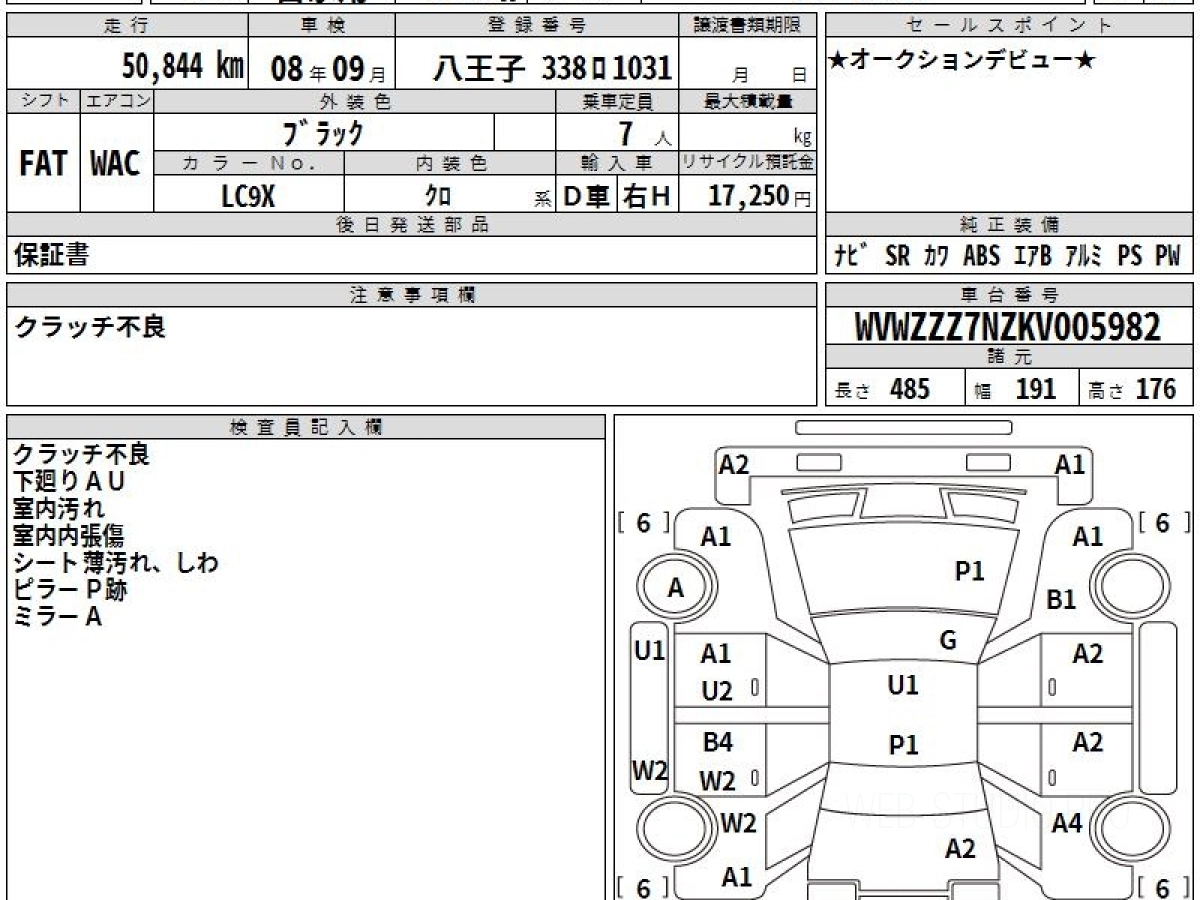Select the A4 damage mark on diagram
1200x900 pixels.
pos(1067,823)
